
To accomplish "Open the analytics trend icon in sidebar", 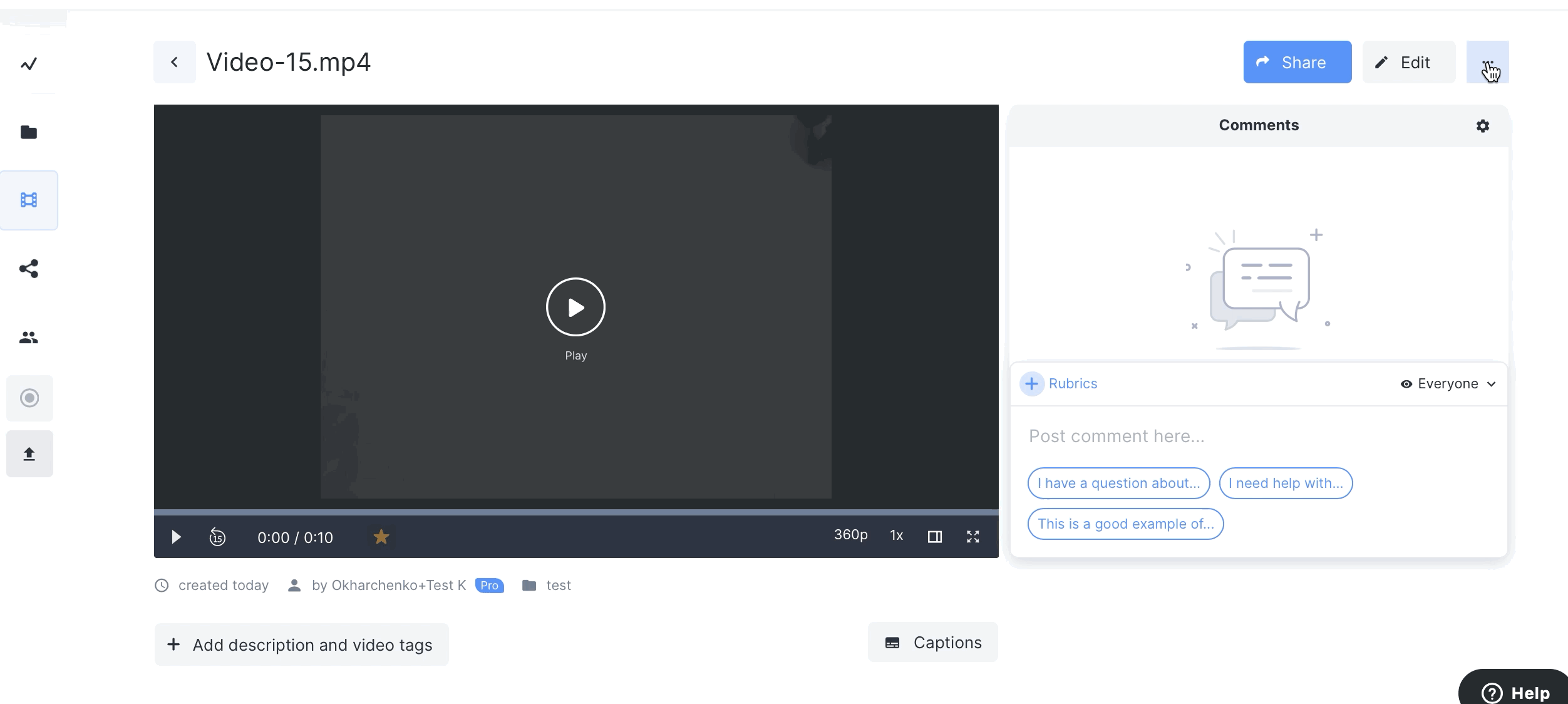I will [x=29, y=64].
